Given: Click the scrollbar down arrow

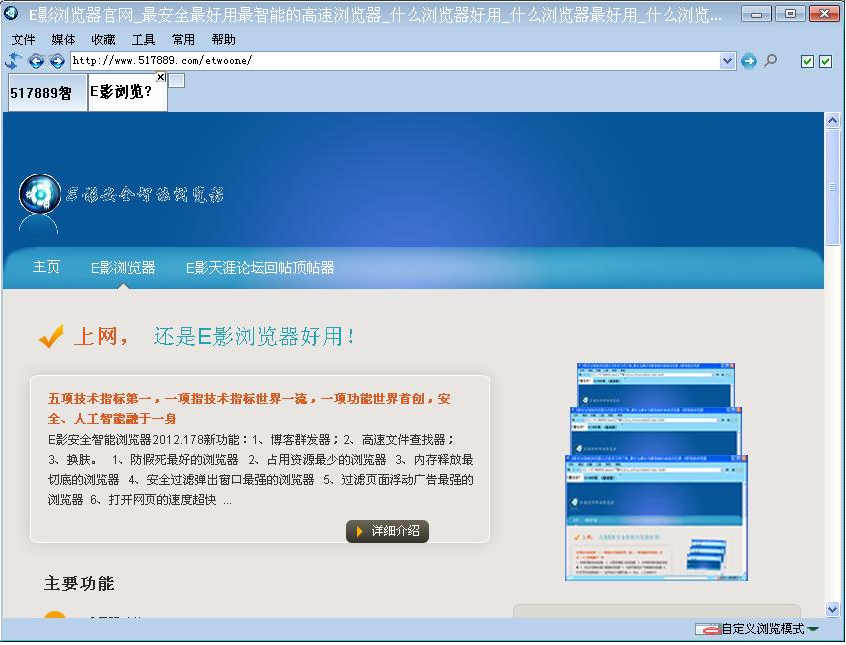Looking at the screenshot, I should tap(832, 609).
